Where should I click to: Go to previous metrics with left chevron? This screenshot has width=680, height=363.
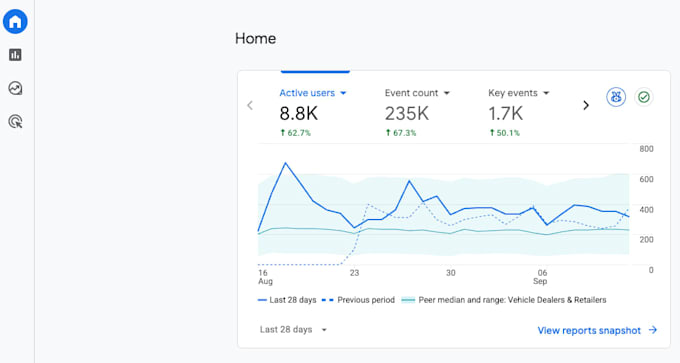pyautogui.click(x=250, y=105)
